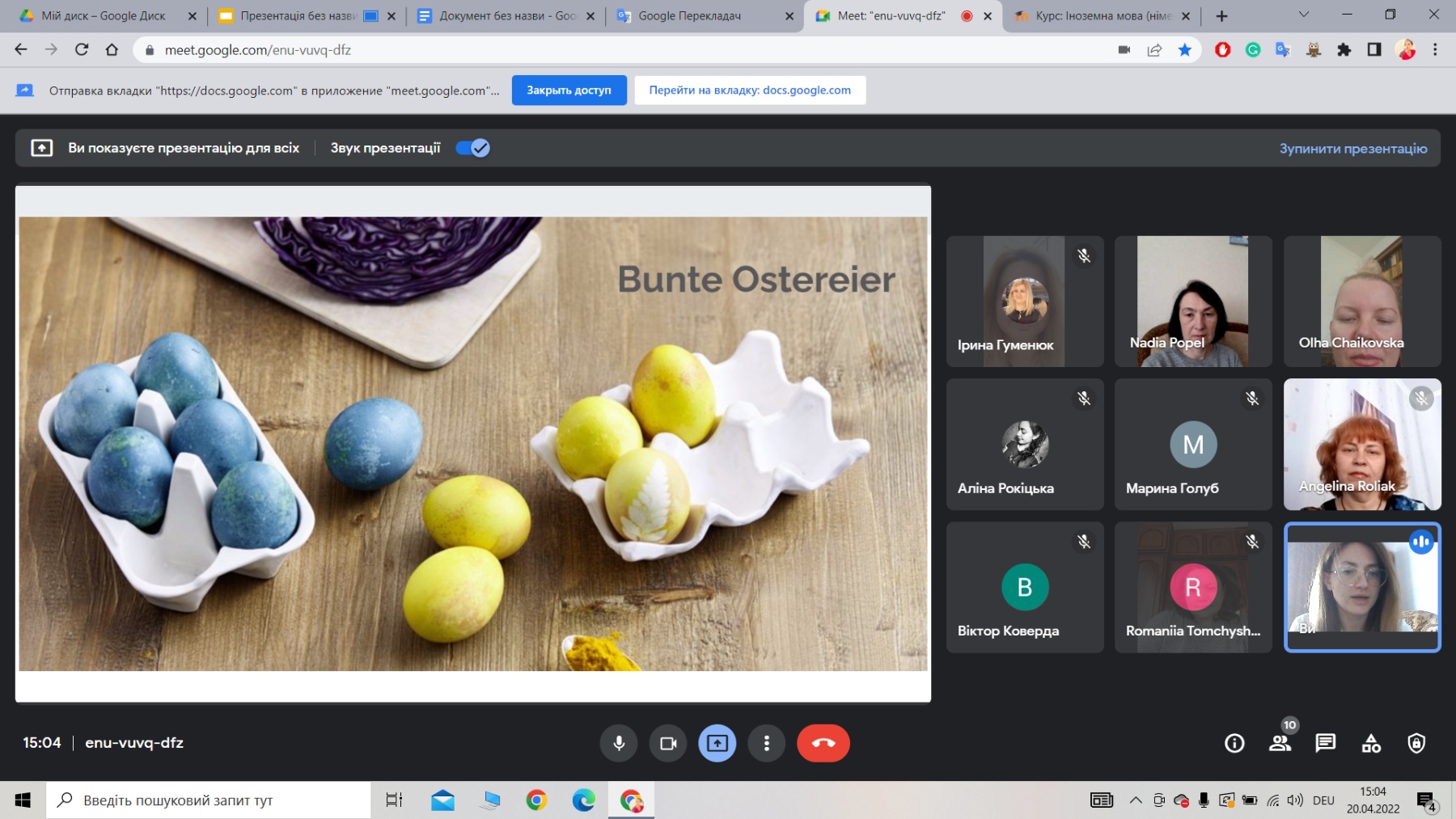The height and width of the screenshot is (819, 1456).
Task: Bookmark this page with star icon
Action: point(1185,50)
